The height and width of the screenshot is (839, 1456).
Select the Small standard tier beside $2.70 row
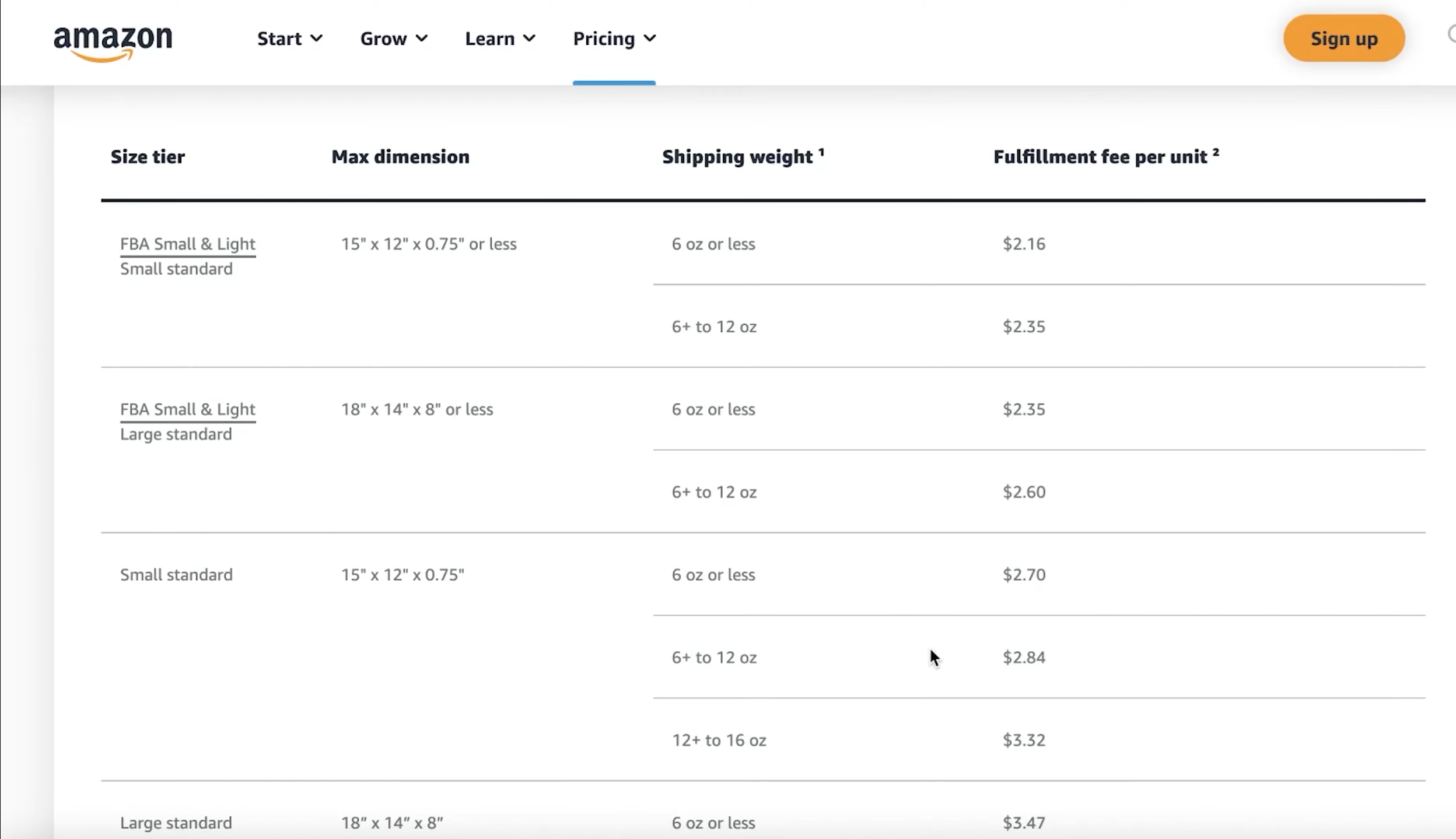(x=176, y=575)
